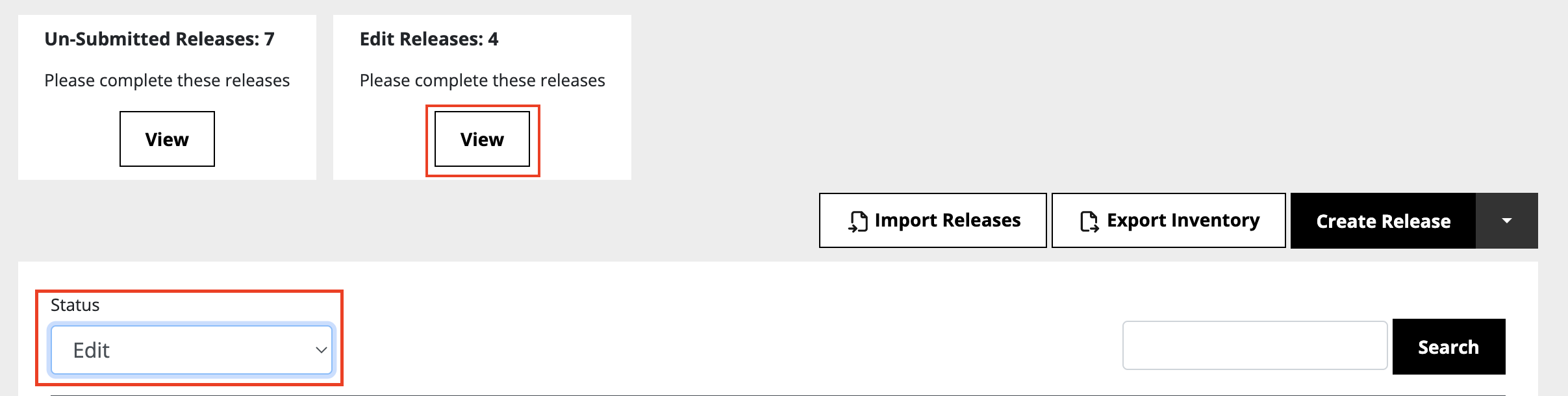Click the Status field label
Image resolution: width=1568 pixels, height=396 pixels.
click(75, 305)
